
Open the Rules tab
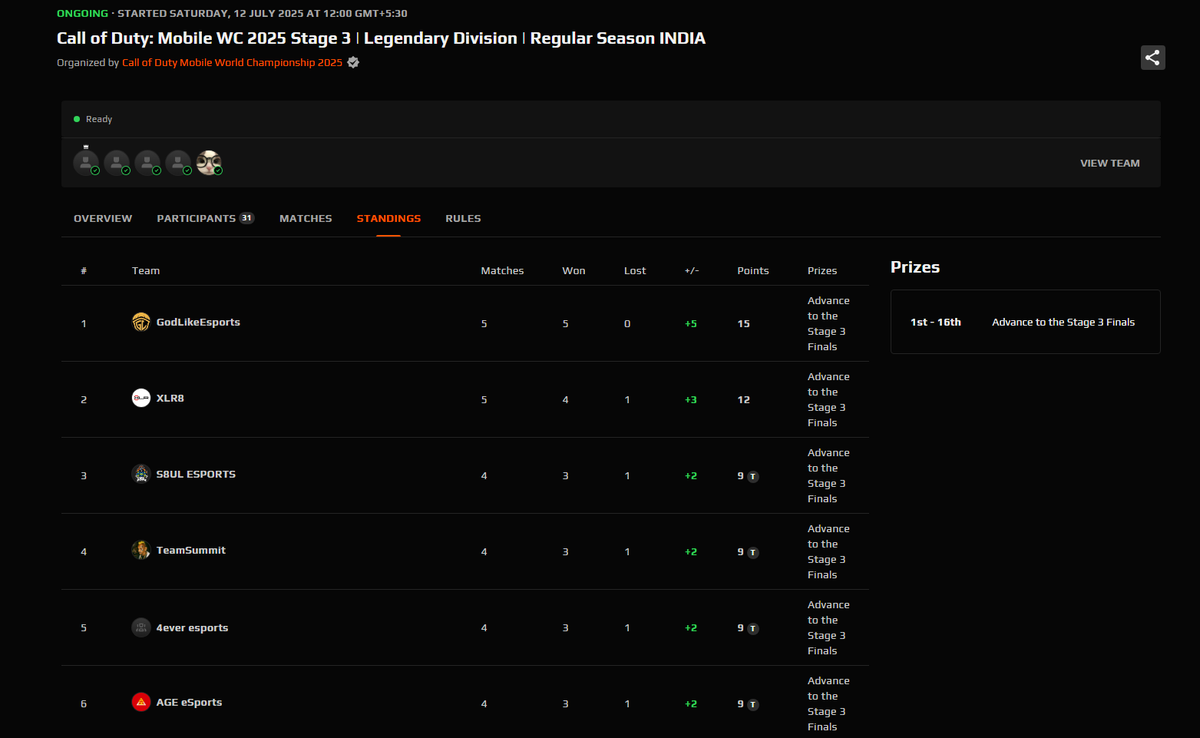pos(463,218)
